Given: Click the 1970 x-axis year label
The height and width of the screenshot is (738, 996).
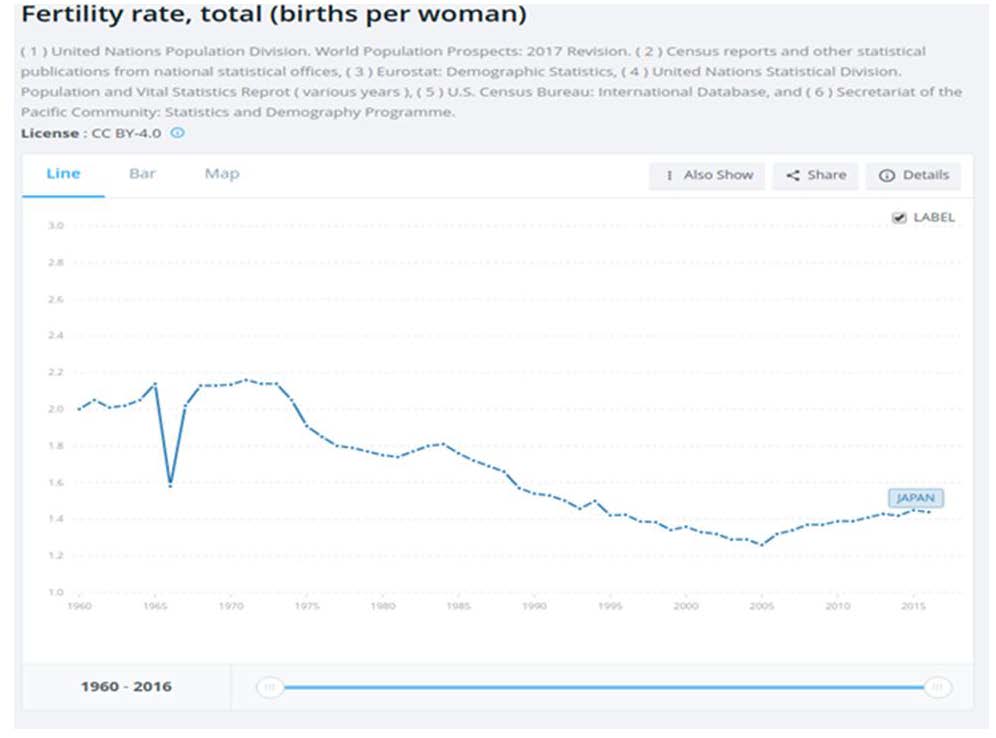Looking at the screenshot, I should point(231,606).
